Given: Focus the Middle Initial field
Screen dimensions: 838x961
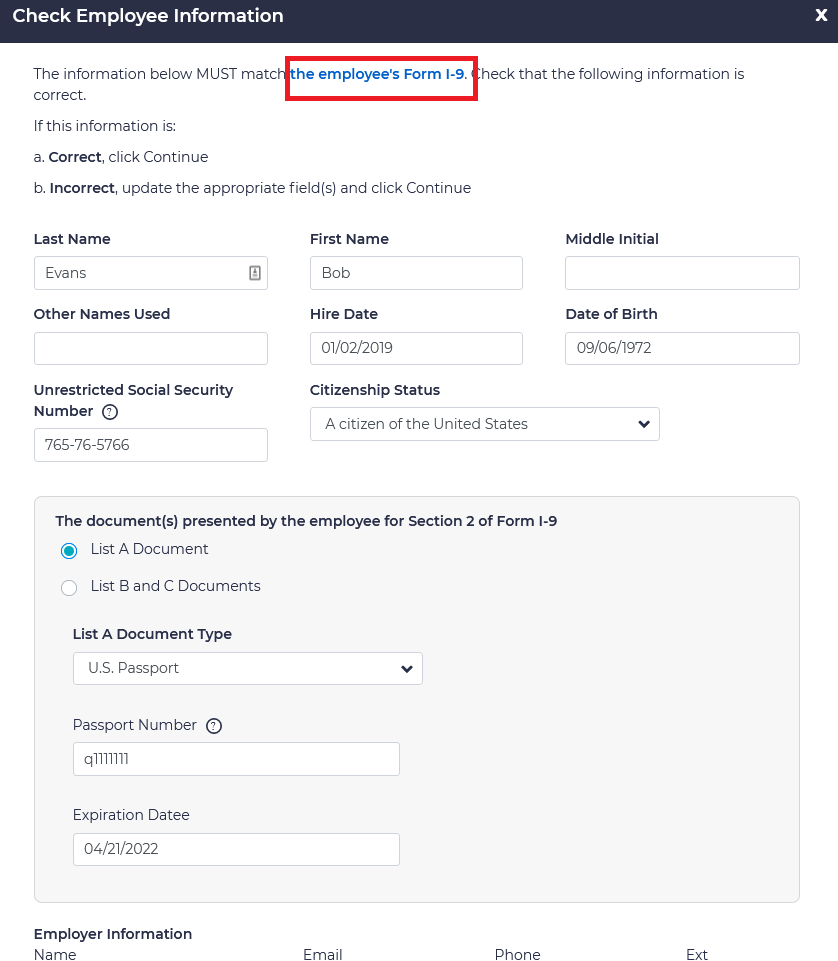Looking at the screenshot, I should [682, 273].
